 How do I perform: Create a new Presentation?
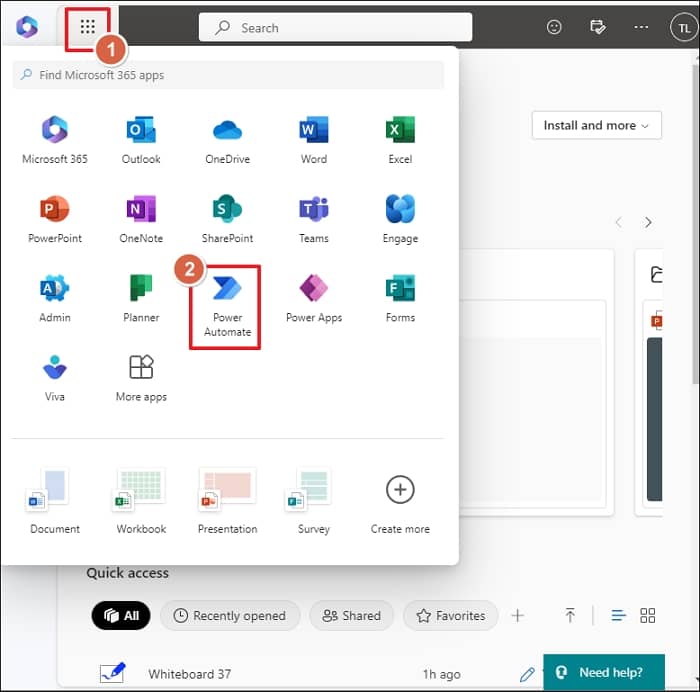tap(227, 501)
